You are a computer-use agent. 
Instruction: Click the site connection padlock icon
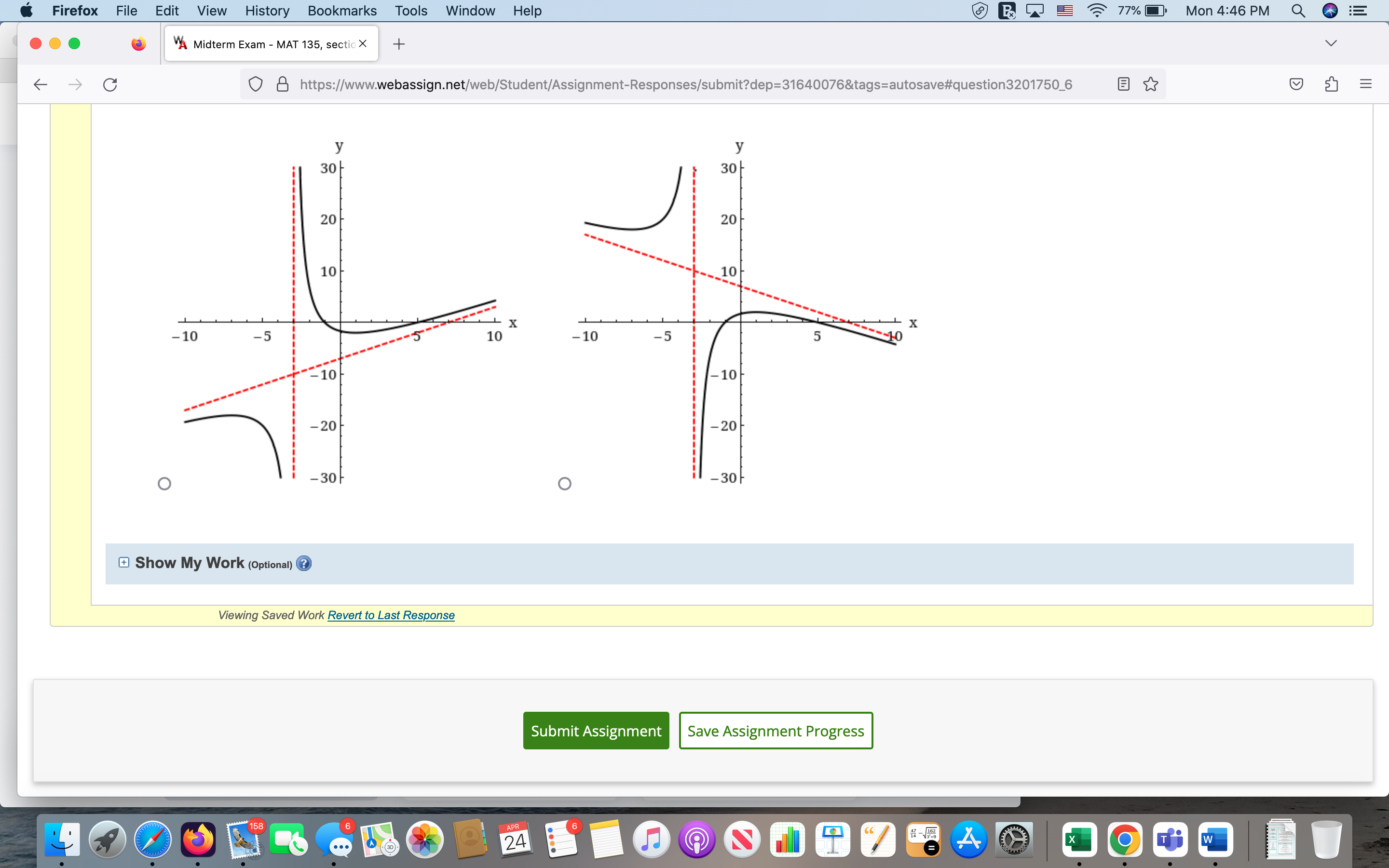[x=282, y=84]
